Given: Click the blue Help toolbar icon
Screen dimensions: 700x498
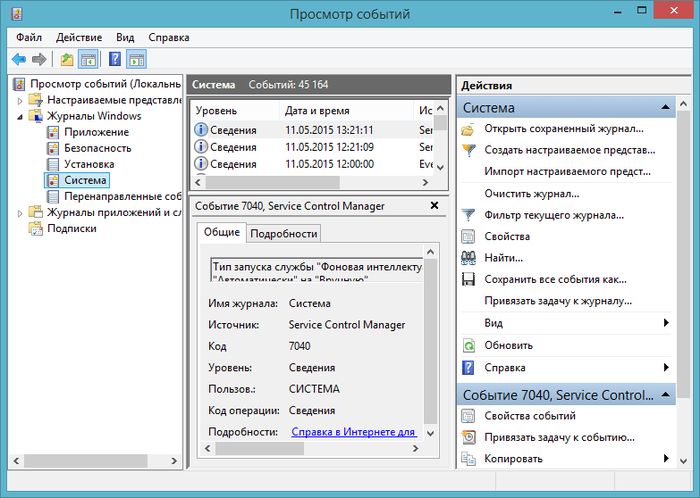Looking at the screenshot, I should pos(115,60).
